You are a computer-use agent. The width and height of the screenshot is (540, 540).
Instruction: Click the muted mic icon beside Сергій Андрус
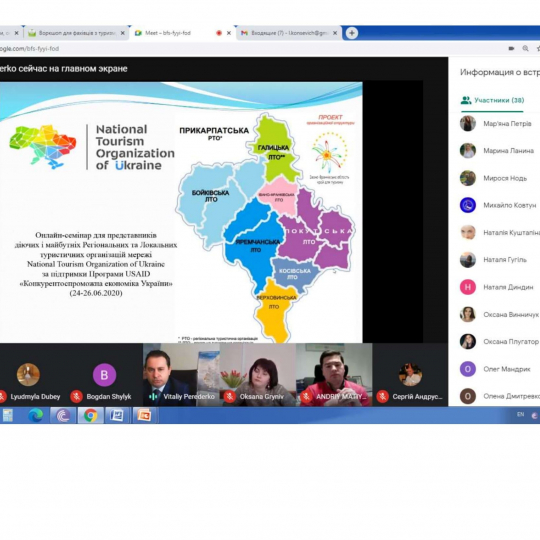[x=382, y=397]
